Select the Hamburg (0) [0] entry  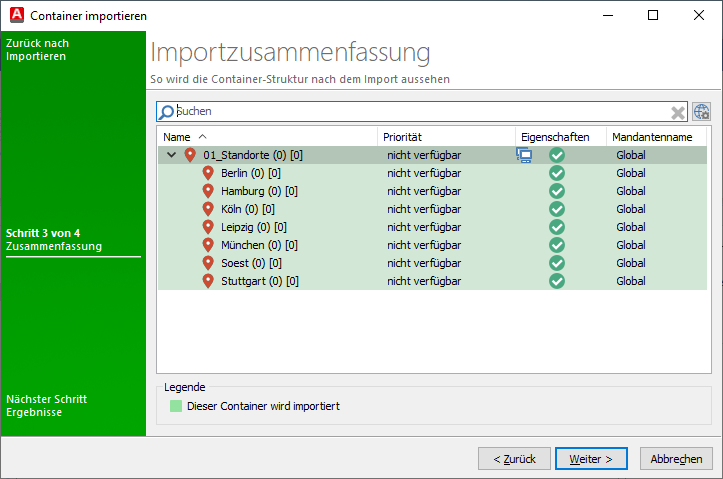point(259,191)
